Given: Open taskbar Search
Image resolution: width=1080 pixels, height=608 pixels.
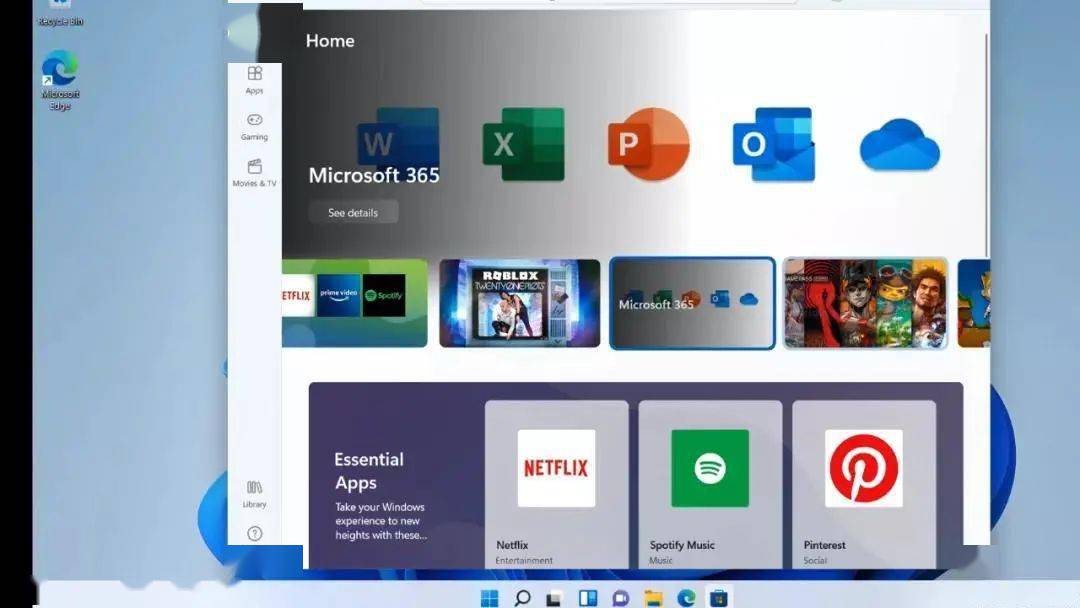Looking at the screenshot, I should pyautogui.click(x=522, y=598).
